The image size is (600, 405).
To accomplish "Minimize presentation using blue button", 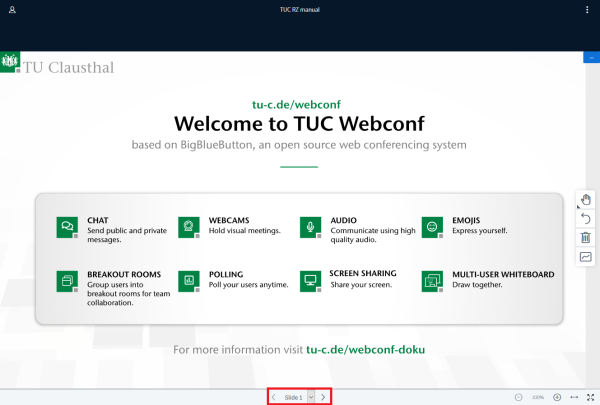I will coord(590,58).
